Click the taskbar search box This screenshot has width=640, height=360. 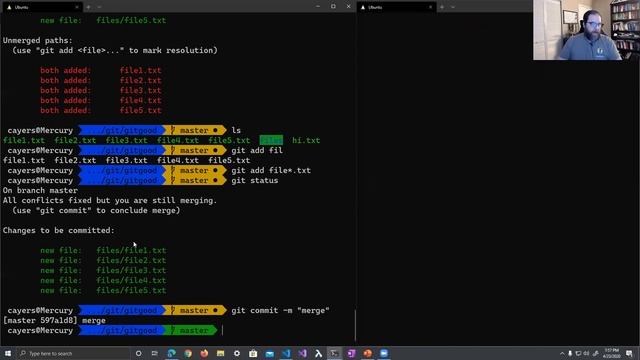(x=73, y=353)
